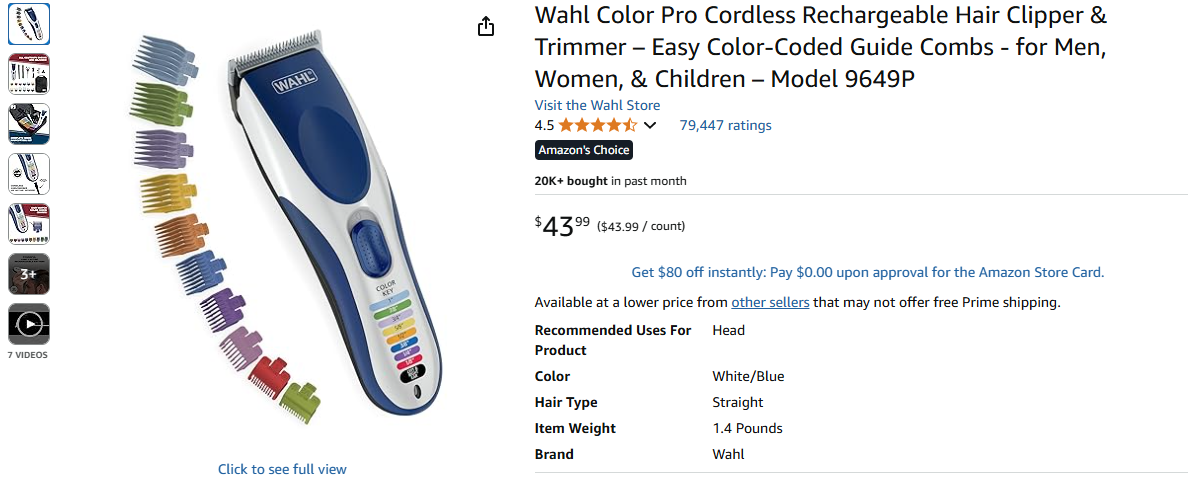Click to see full view link
The height and width of the screenshot is (483, 1188).
coord(282,469)
